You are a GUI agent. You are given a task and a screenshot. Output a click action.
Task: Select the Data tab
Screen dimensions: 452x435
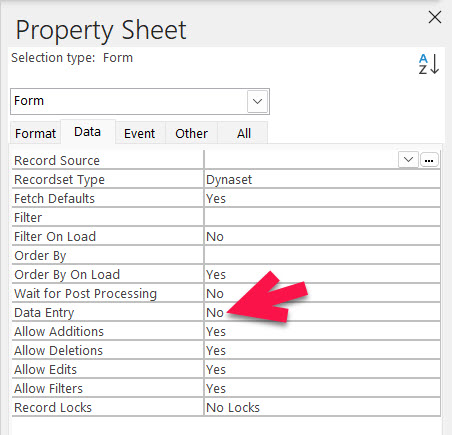point(88,132)
